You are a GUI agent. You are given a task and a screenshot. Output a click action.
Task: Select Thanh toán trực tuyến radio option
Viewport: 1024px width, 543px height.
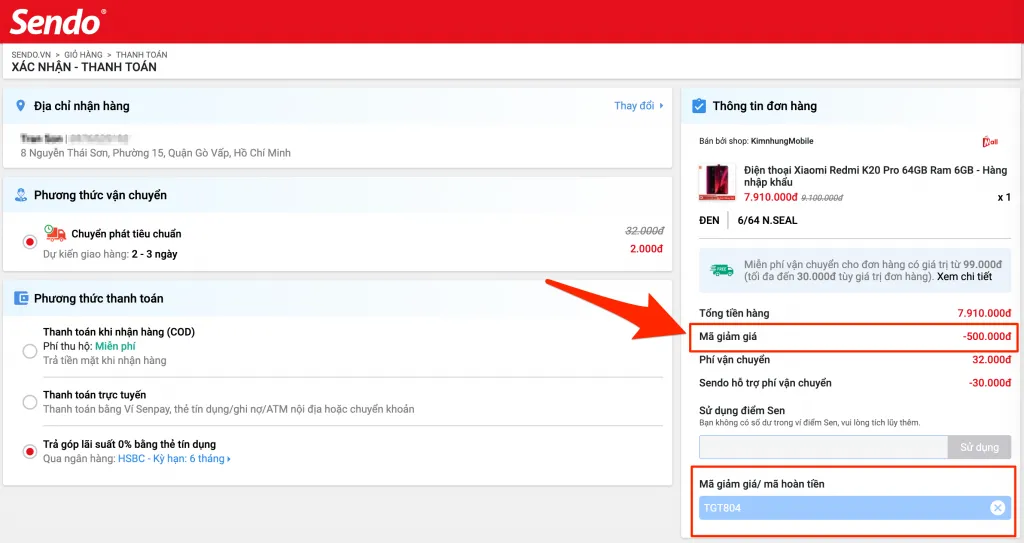click(x=29, y=402)
